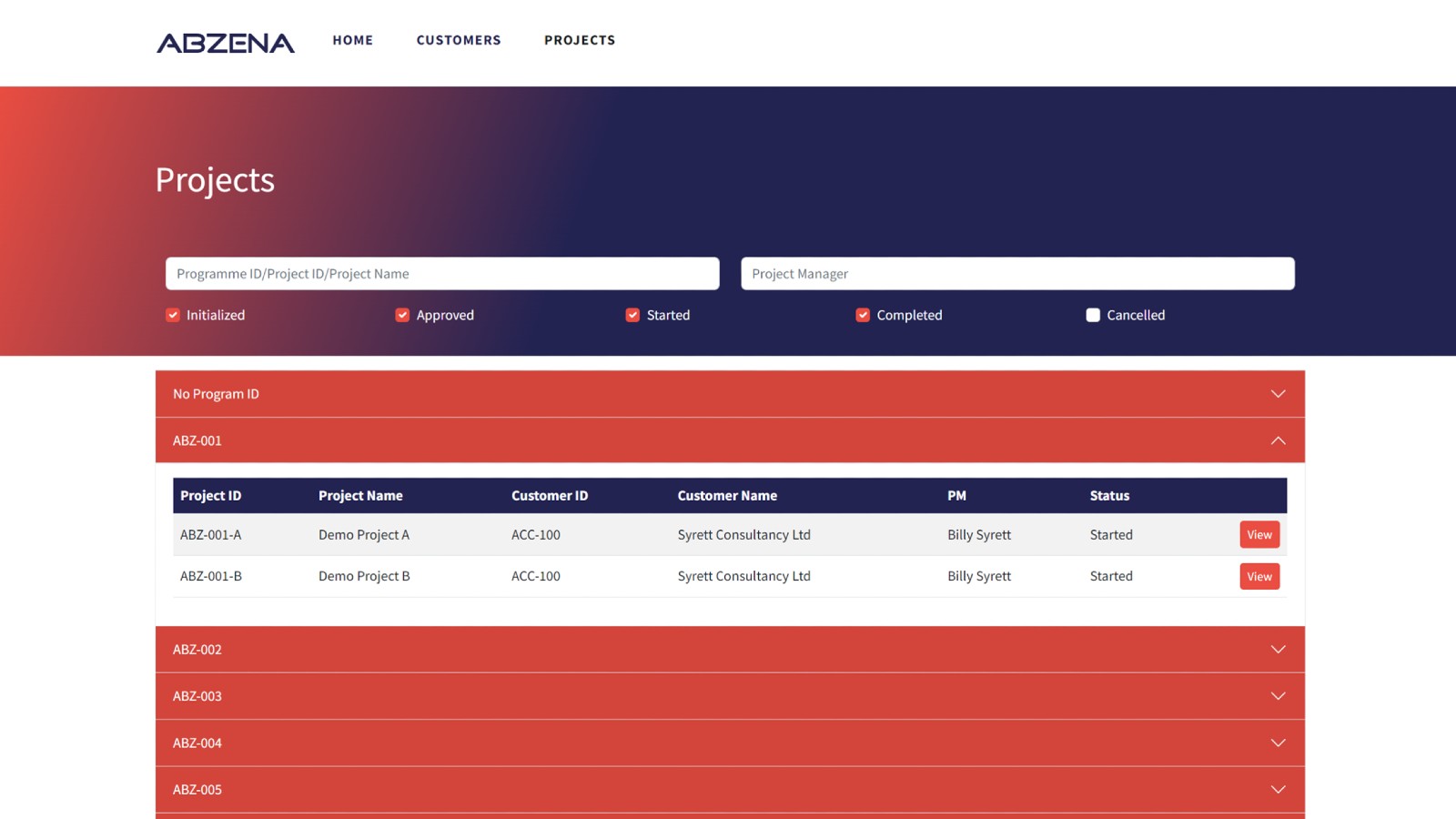Open the Home menu item
This screenshot has width=1456, height=819.
point(352,40)
